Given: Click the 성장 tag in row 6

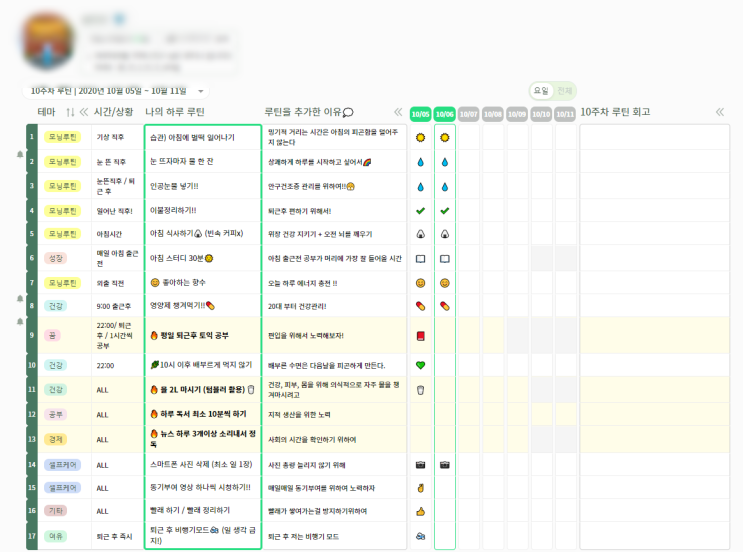Looking at the screenshot, I should pyautogui.click(x=56, y=258).
